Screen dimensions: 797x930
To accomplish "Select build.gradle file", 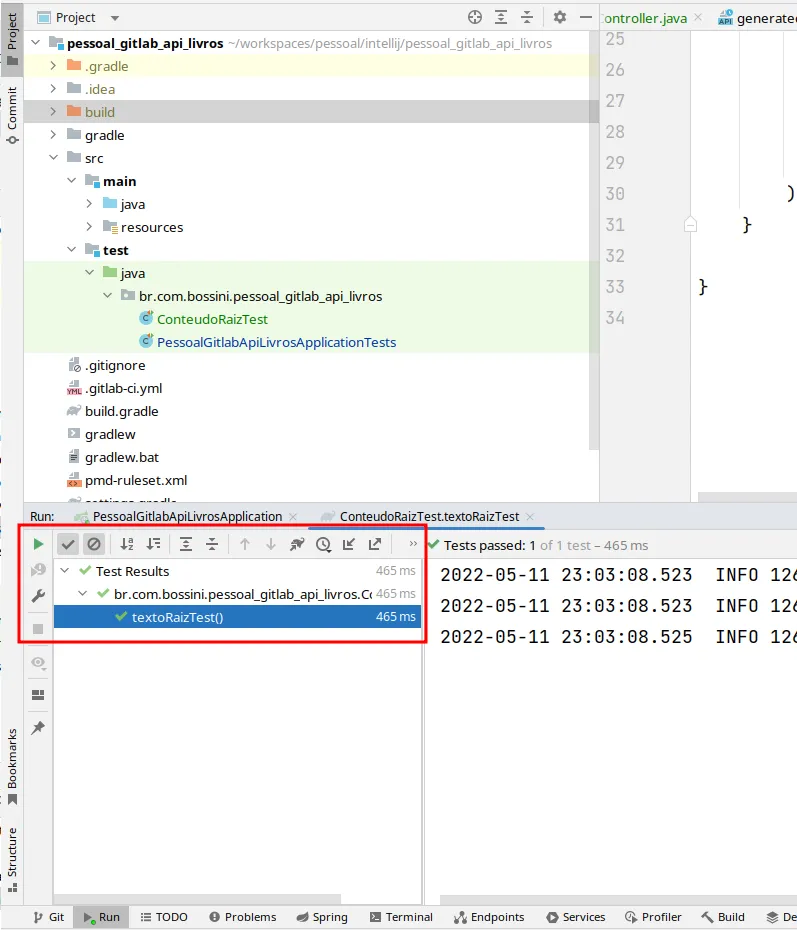I will [x=122, y=412].
